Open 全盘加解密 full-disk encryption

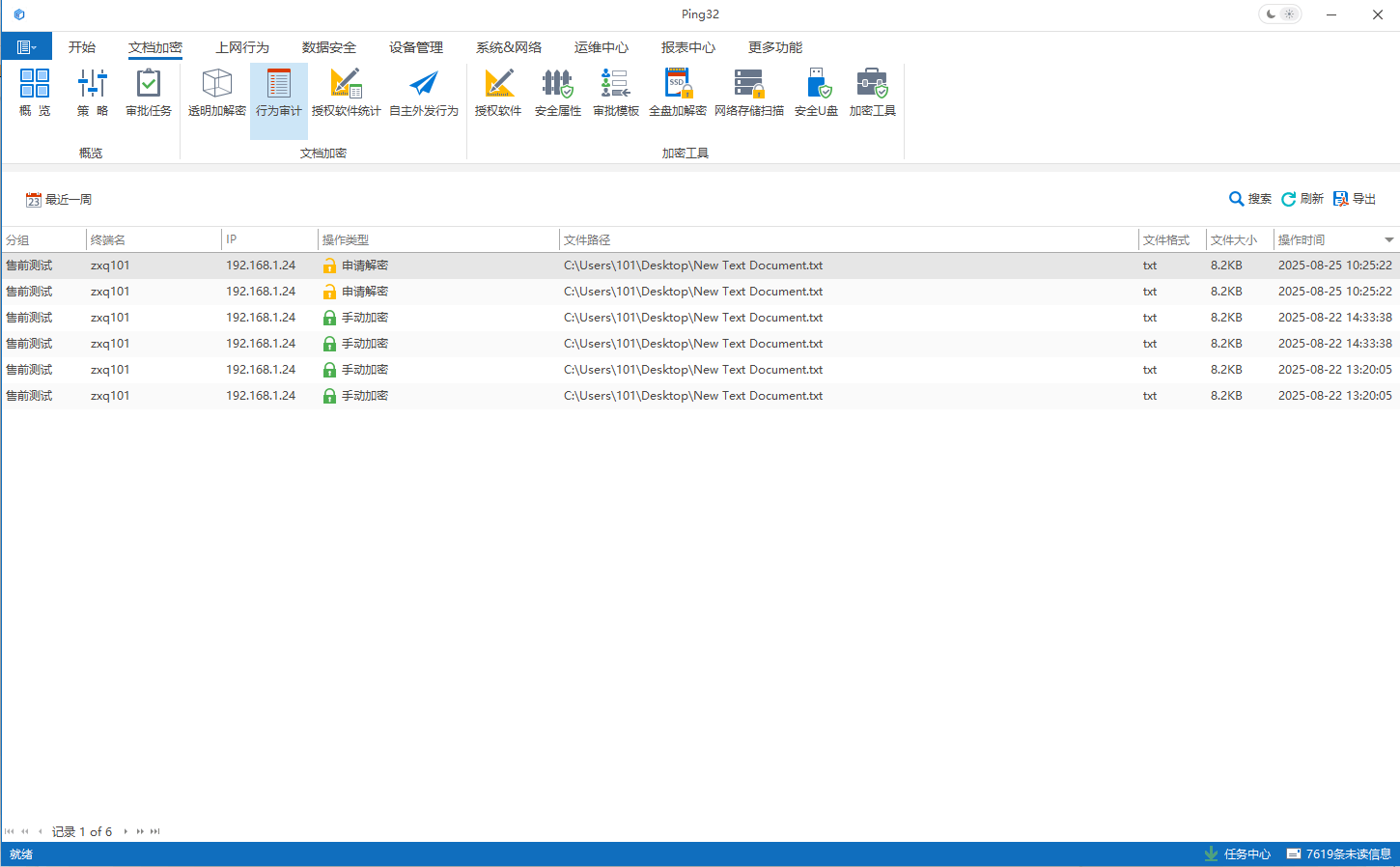[678, 93]
